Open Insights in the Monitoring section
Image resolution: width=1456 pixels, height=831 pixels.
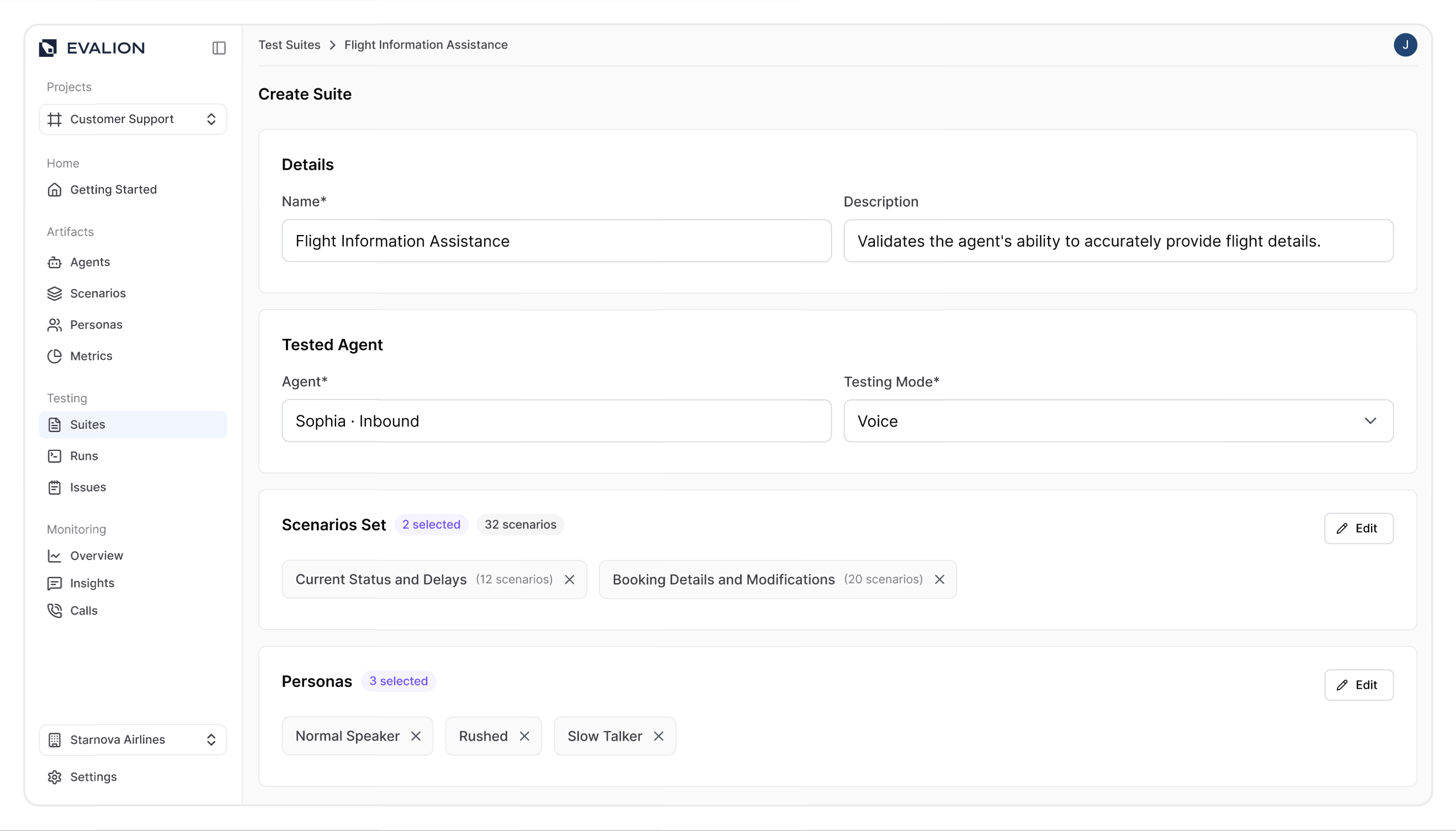click(x=93, y=583)
